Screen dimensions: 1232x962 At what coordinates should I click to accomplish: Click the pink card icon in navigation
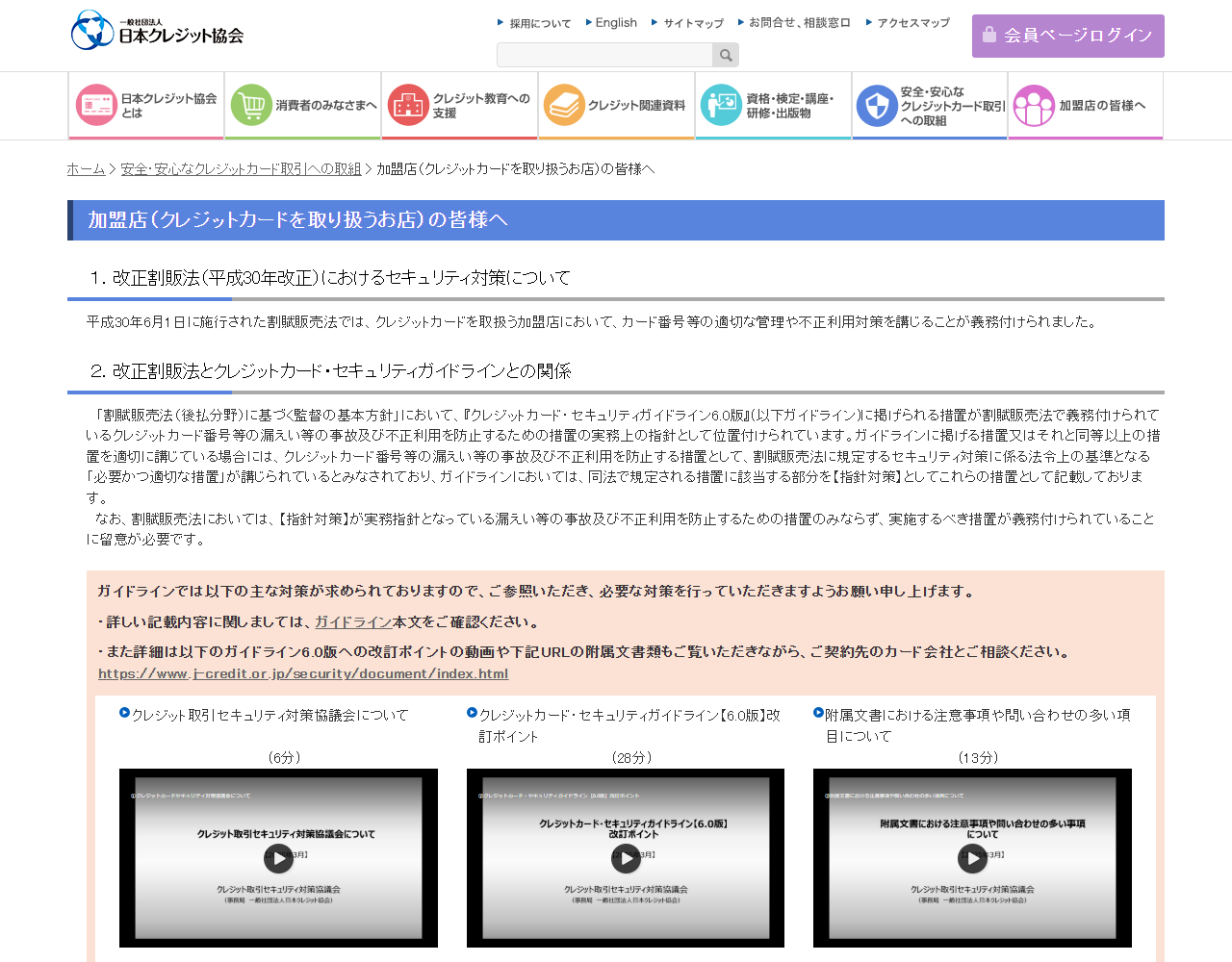click(96, 105)
